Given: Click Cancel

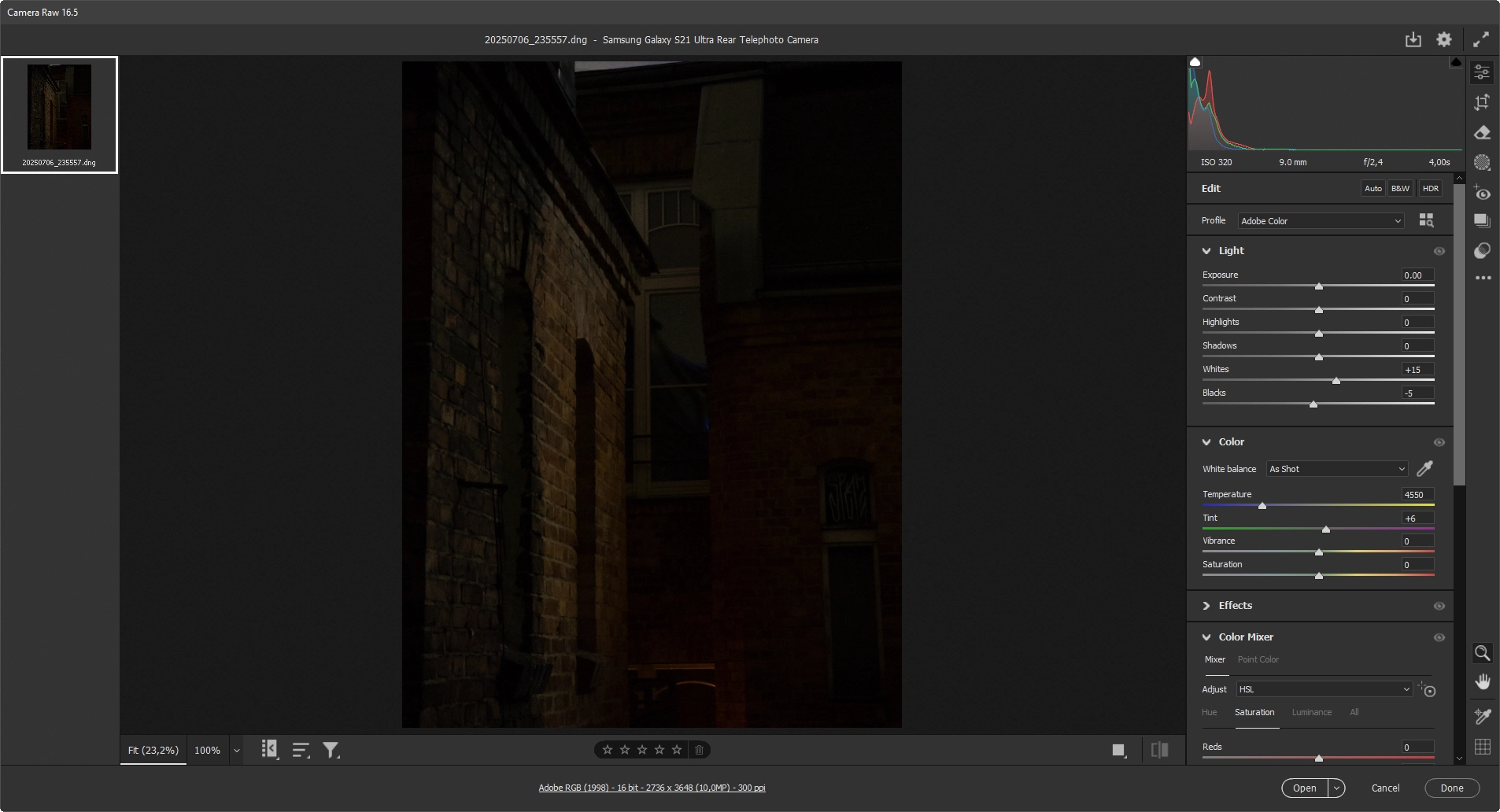Looking at the screenshot, I should coord(1385,788).
